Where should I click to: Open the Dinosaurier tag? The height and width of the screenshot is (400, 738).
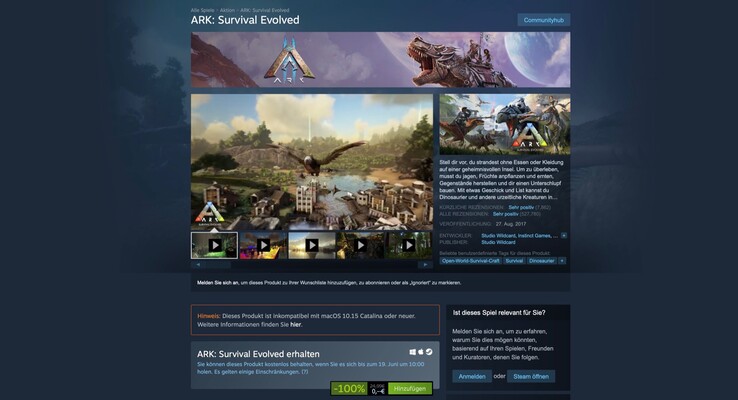[541, 261]
